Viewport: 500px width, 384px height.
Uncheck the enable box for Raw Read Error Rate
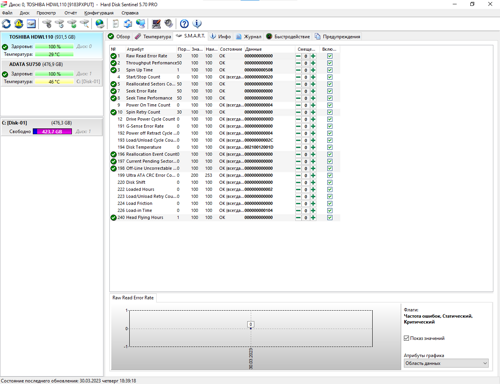tap(330, 56)
